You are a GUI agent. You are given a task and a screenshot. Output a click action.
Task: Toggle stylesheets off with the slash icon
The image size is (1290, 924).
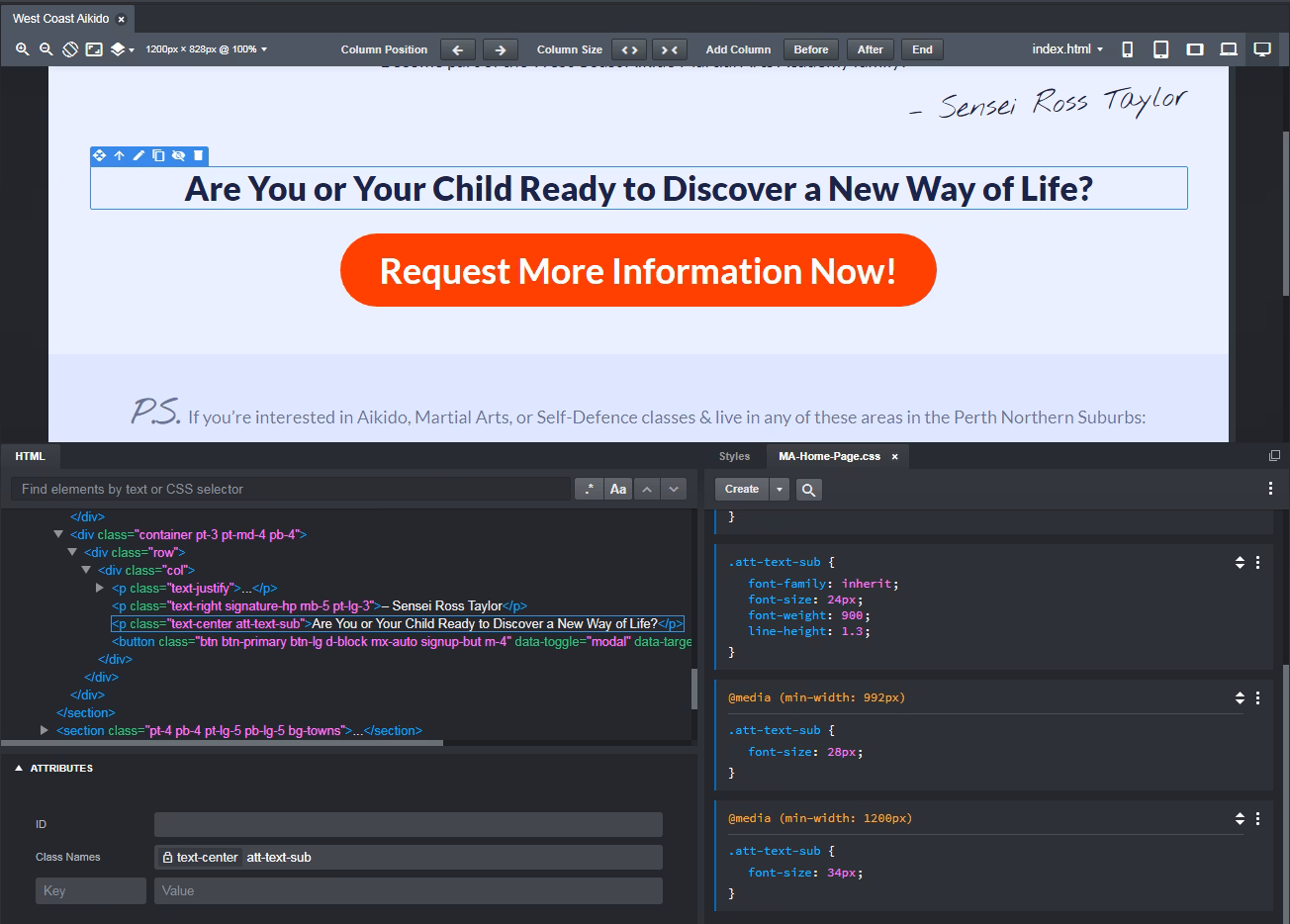point(69,48)
